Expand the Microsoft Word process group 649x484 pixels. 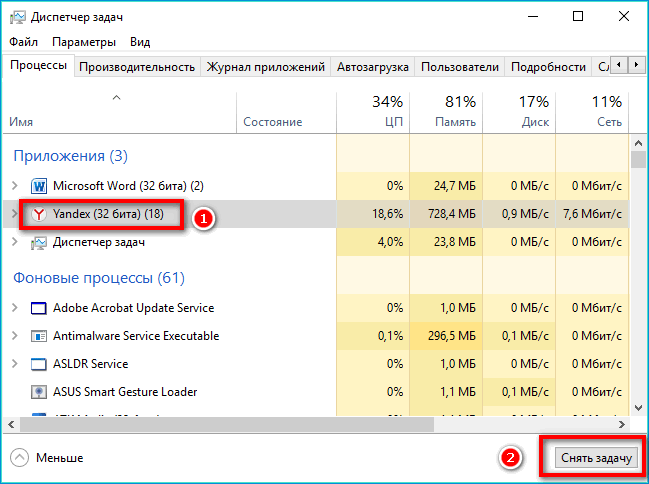tap(14, 186)
